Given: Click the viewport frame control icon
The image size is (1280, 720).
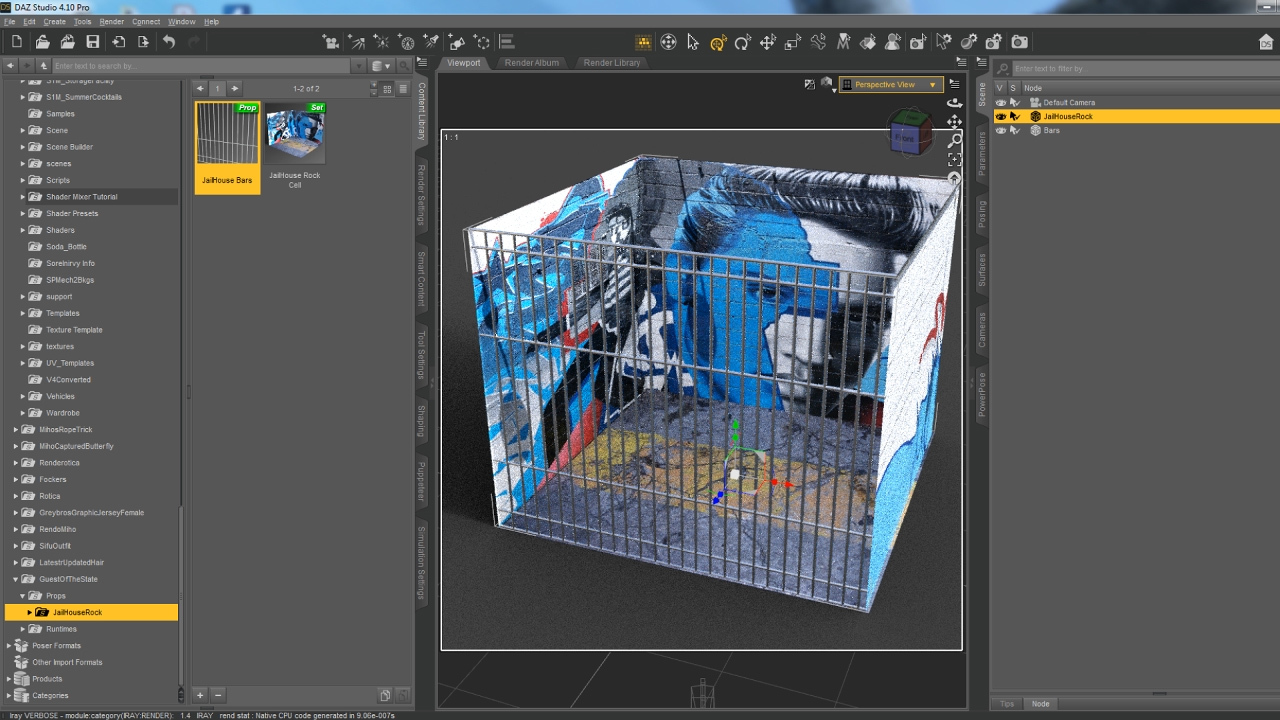Looking at the screenshot, I should (954, 160).
